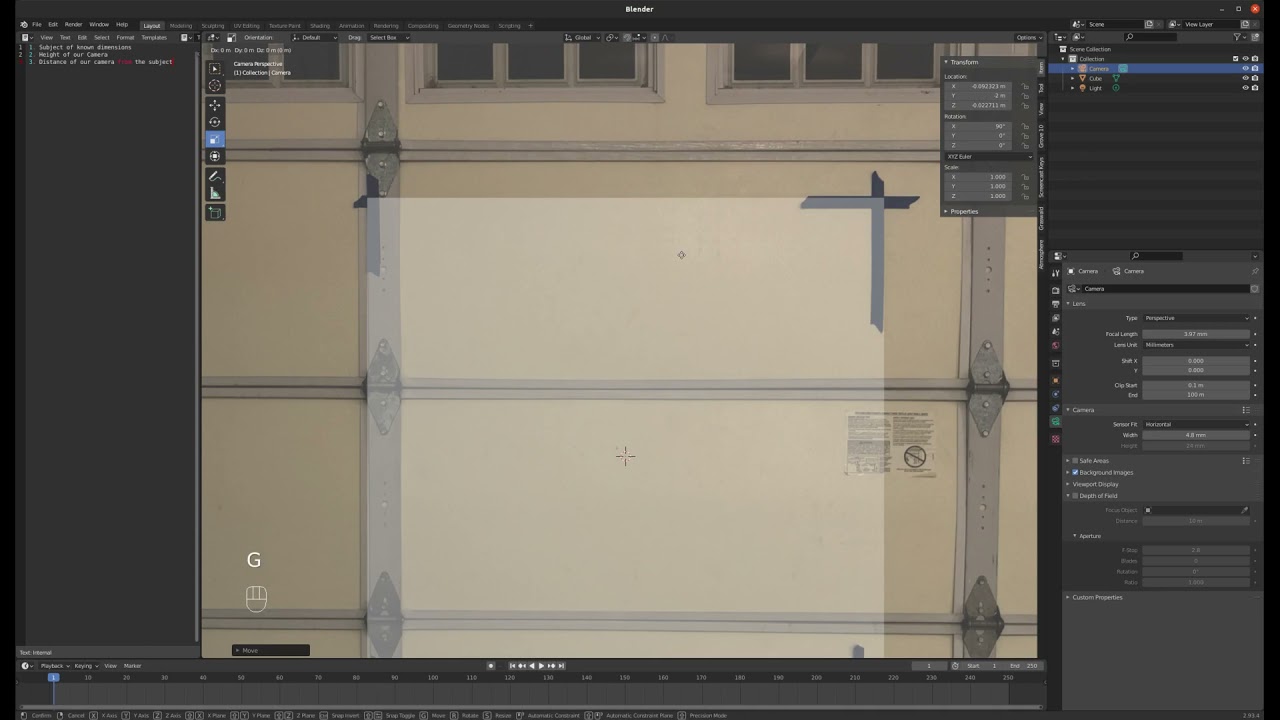The image size is (1280, 720).
Task: Switch to the Shading workspace tab
Action: pos(320,25)
